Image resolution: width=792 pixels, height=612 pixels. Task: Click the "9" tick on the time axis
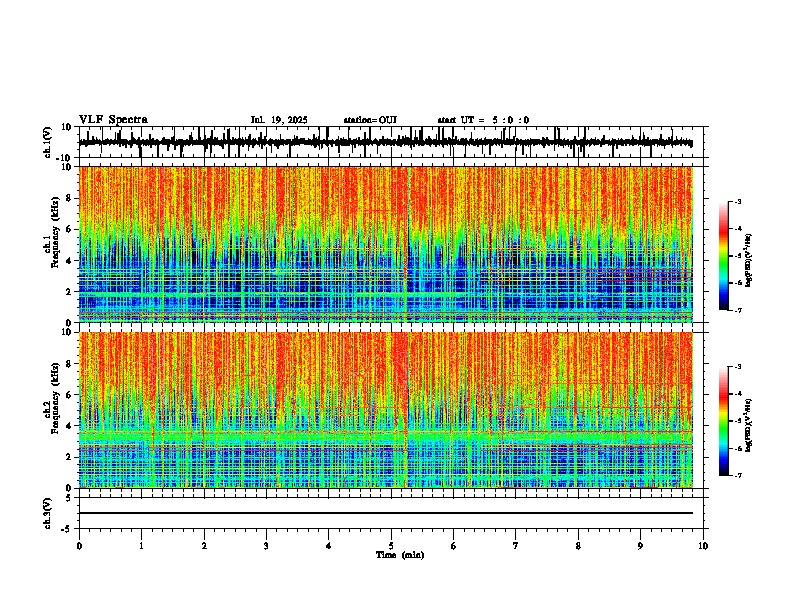[640, 546]
